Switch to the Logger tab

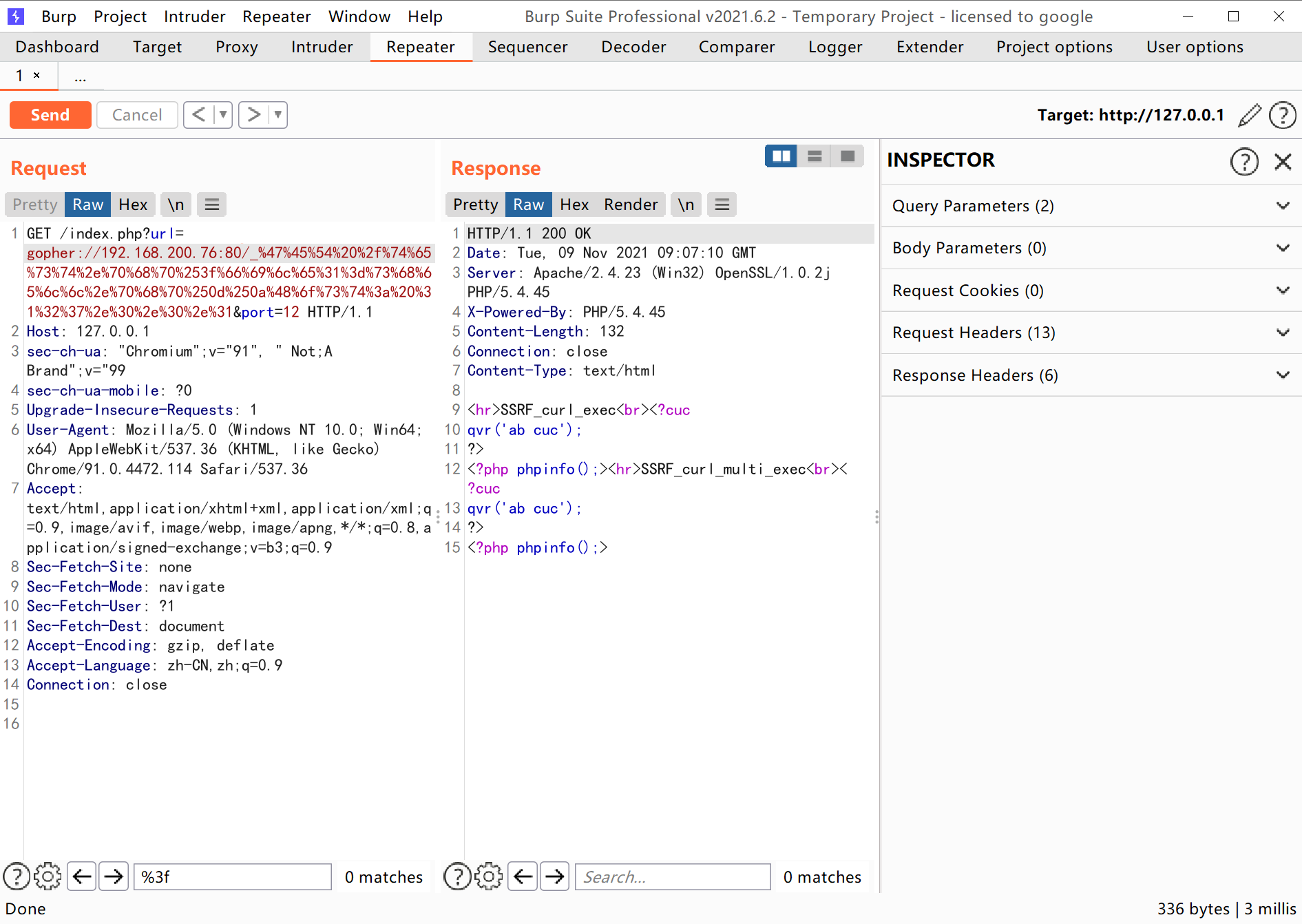(x=835, y=47)
